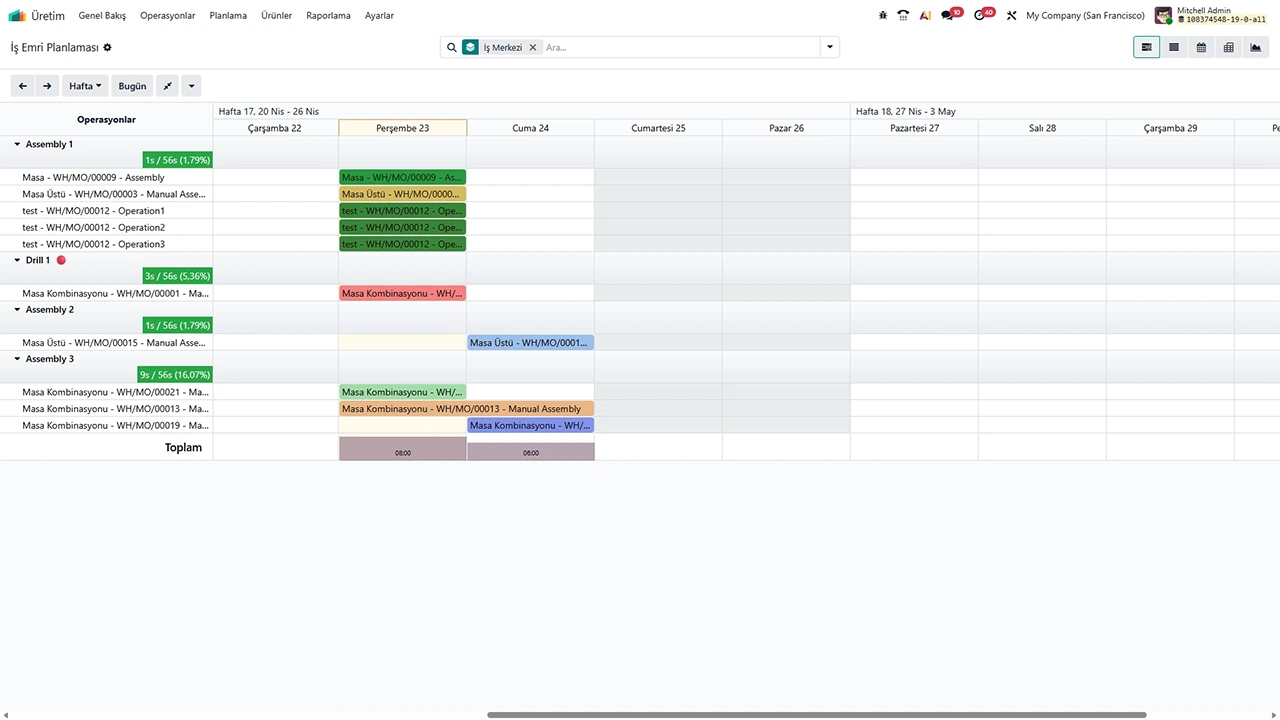Open the green Masa - WH/MO/00009 Gantt pill

click(x=402, y=177)
